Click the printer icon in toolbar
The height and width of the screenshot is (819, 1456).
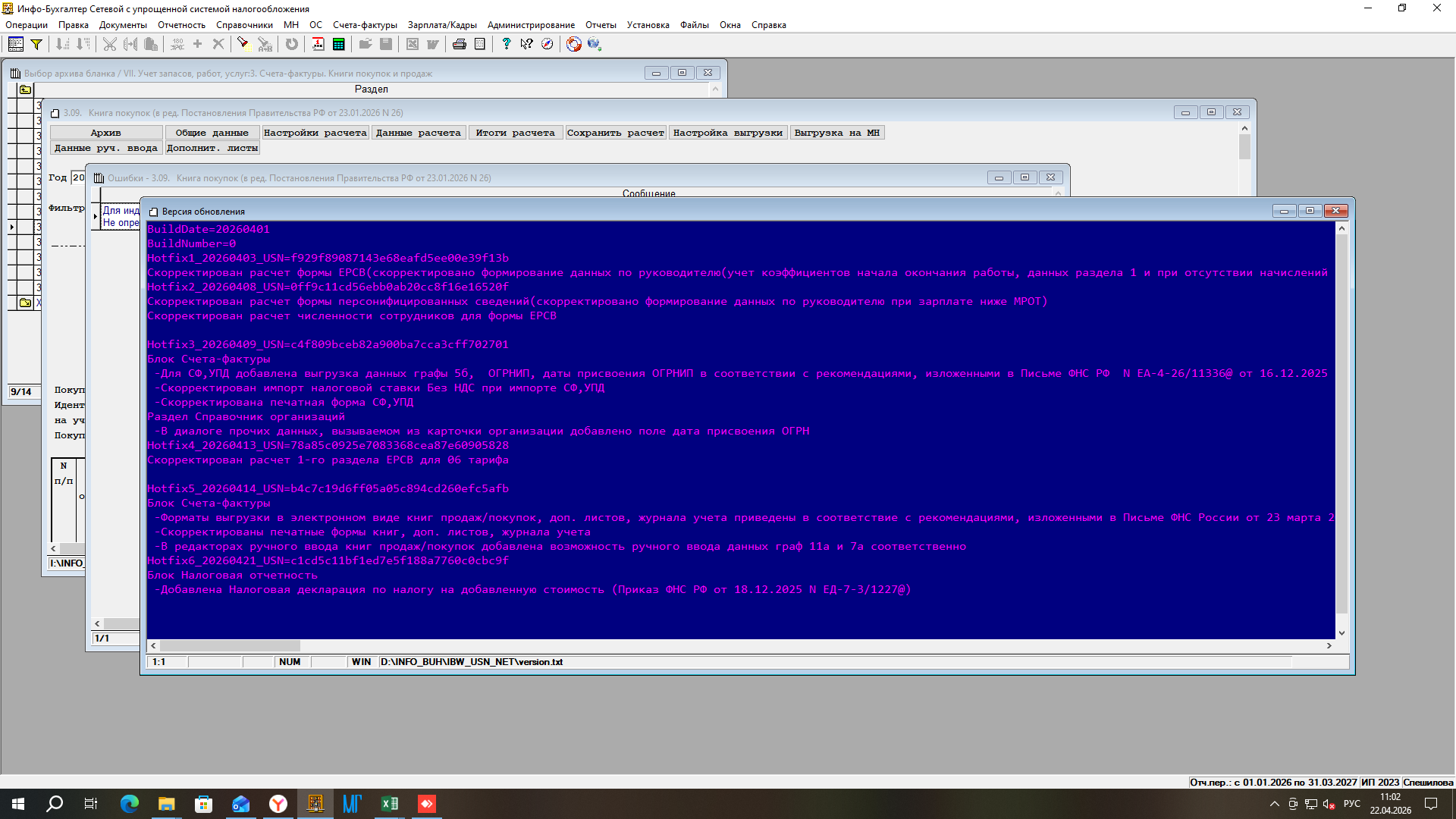click(459, 44)
